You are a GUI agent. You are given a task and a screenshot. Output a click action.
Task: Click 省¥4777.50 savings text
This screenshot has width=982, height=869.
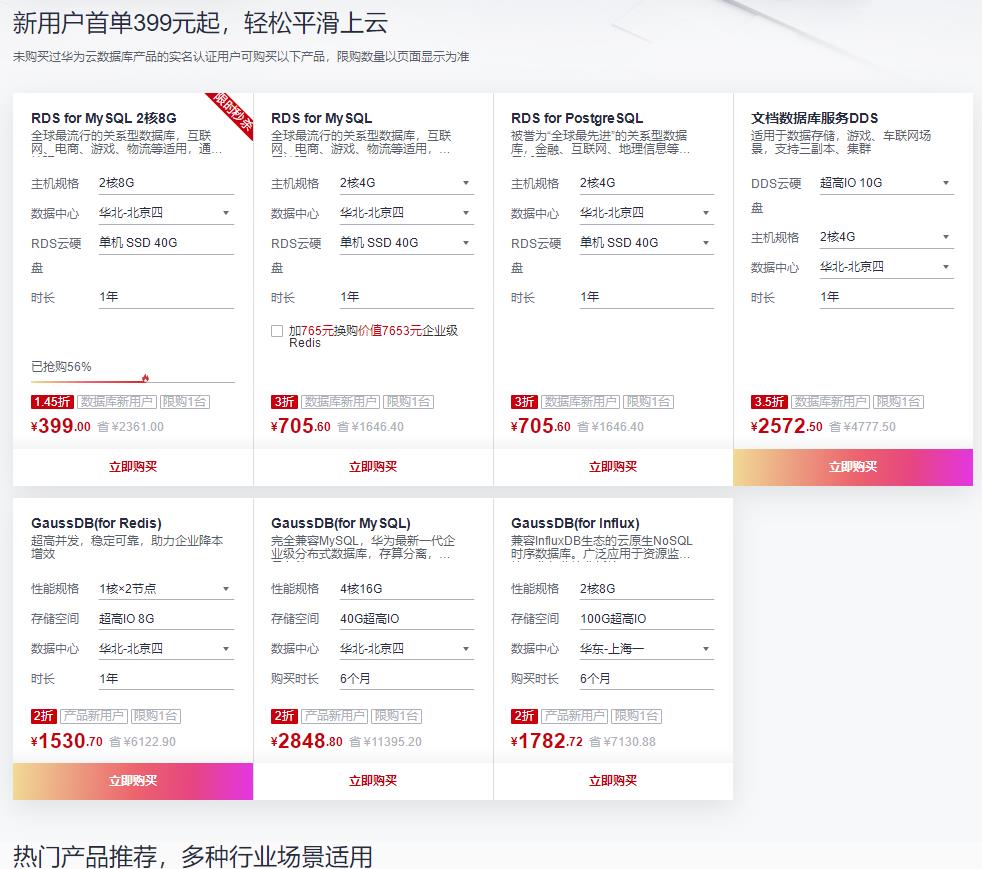862,427
